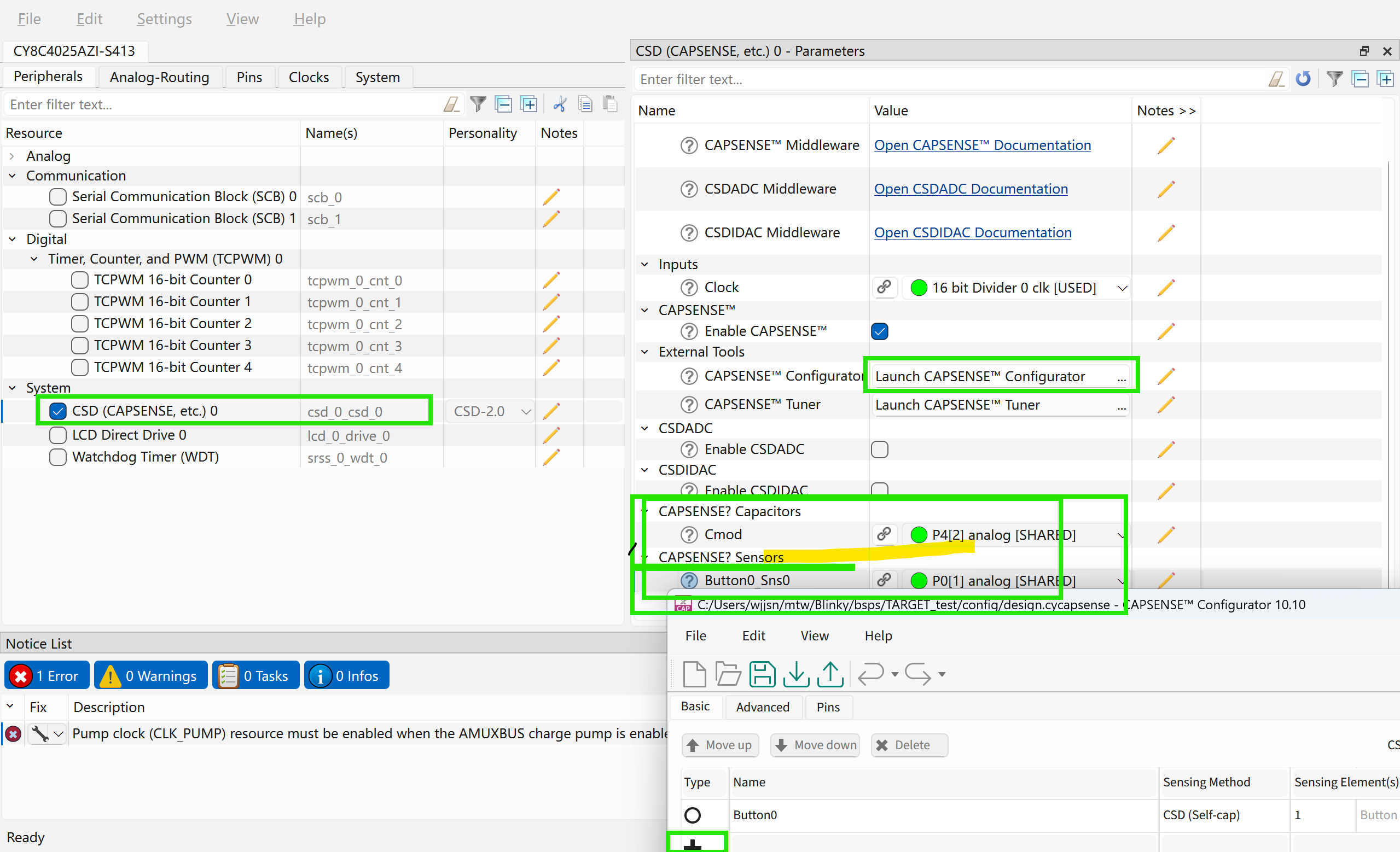The image size is (1400, 852).
Task: Open the Fix options dropdown arrow in Notice List
Action: pyautogui.click(x=59, y=733)
